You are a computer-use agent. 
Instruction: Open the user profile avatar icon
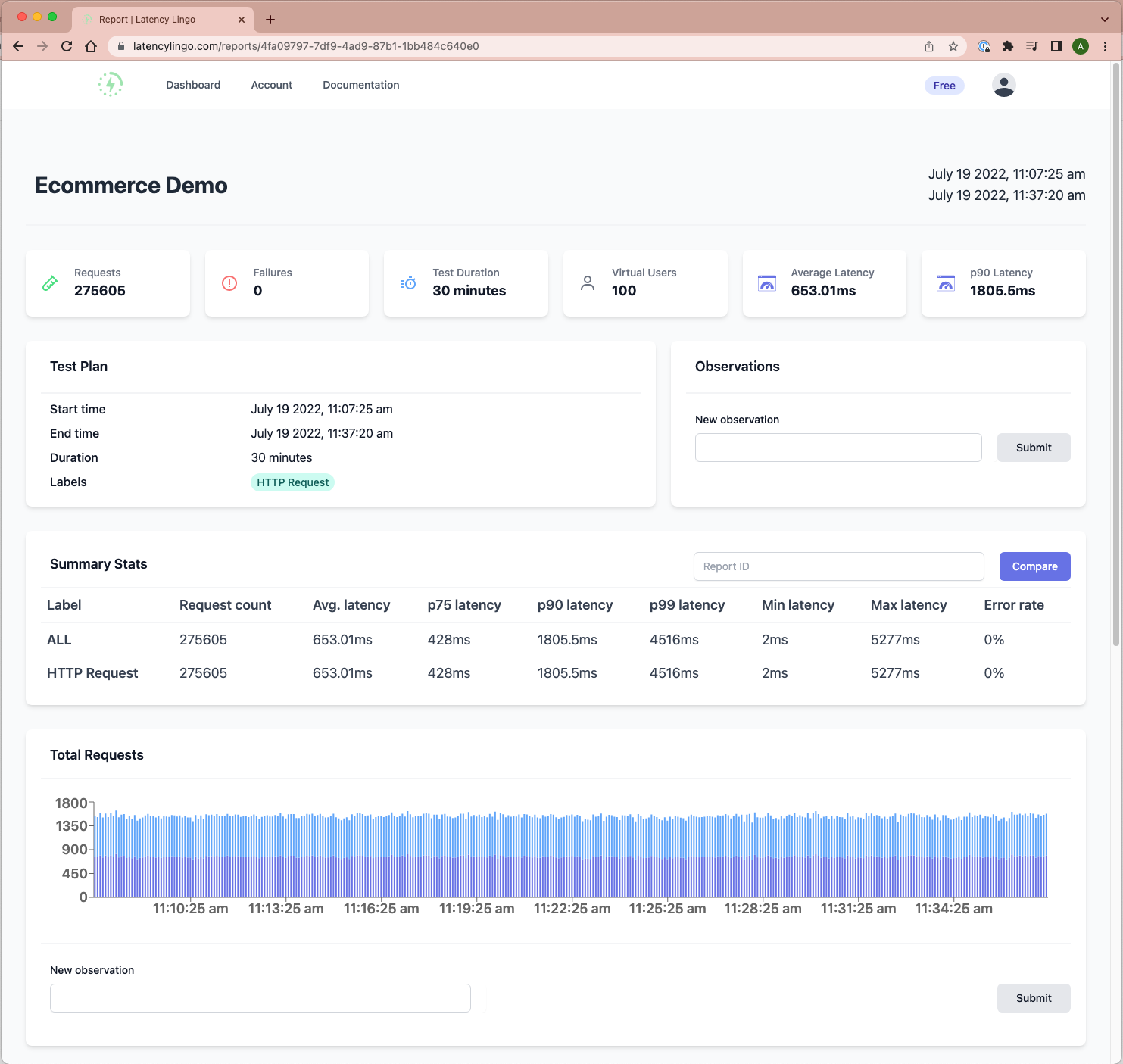click(x=1004, y=85)
